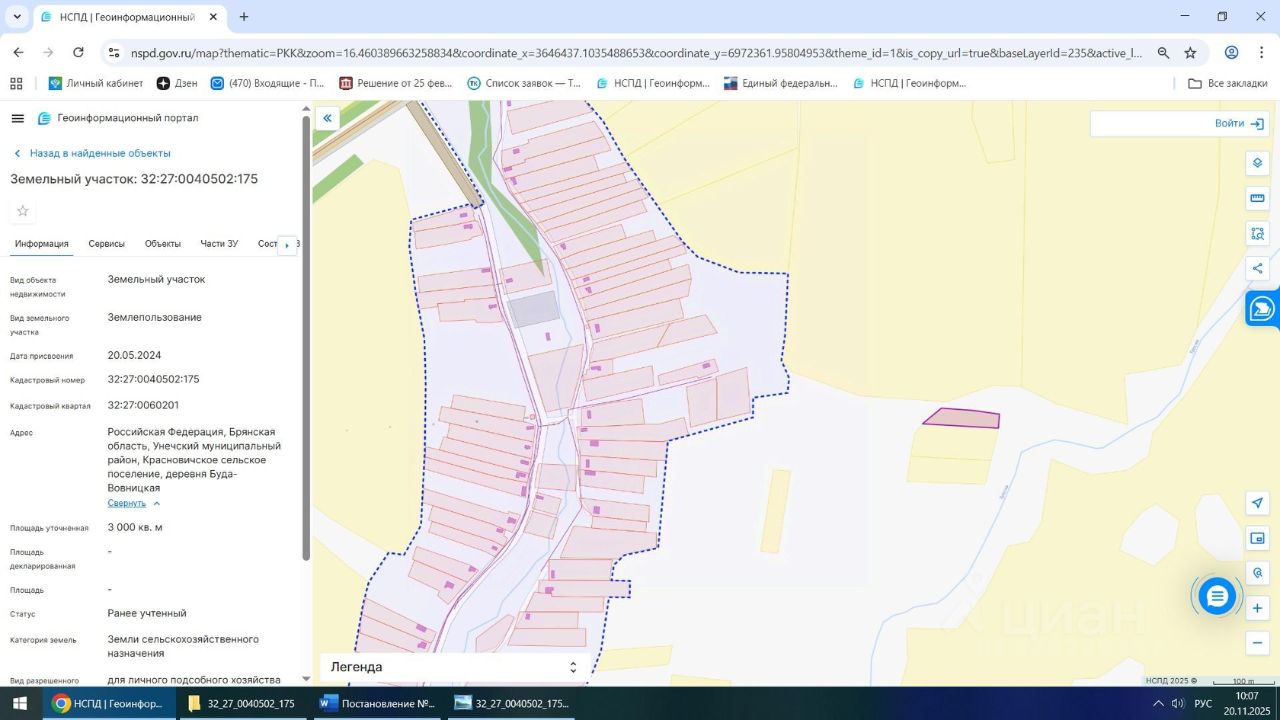Open the File Explorer folder 32_27_0040502_175 taskbar item
Screen dimensions: 1280x720
(x=242, y=704)
